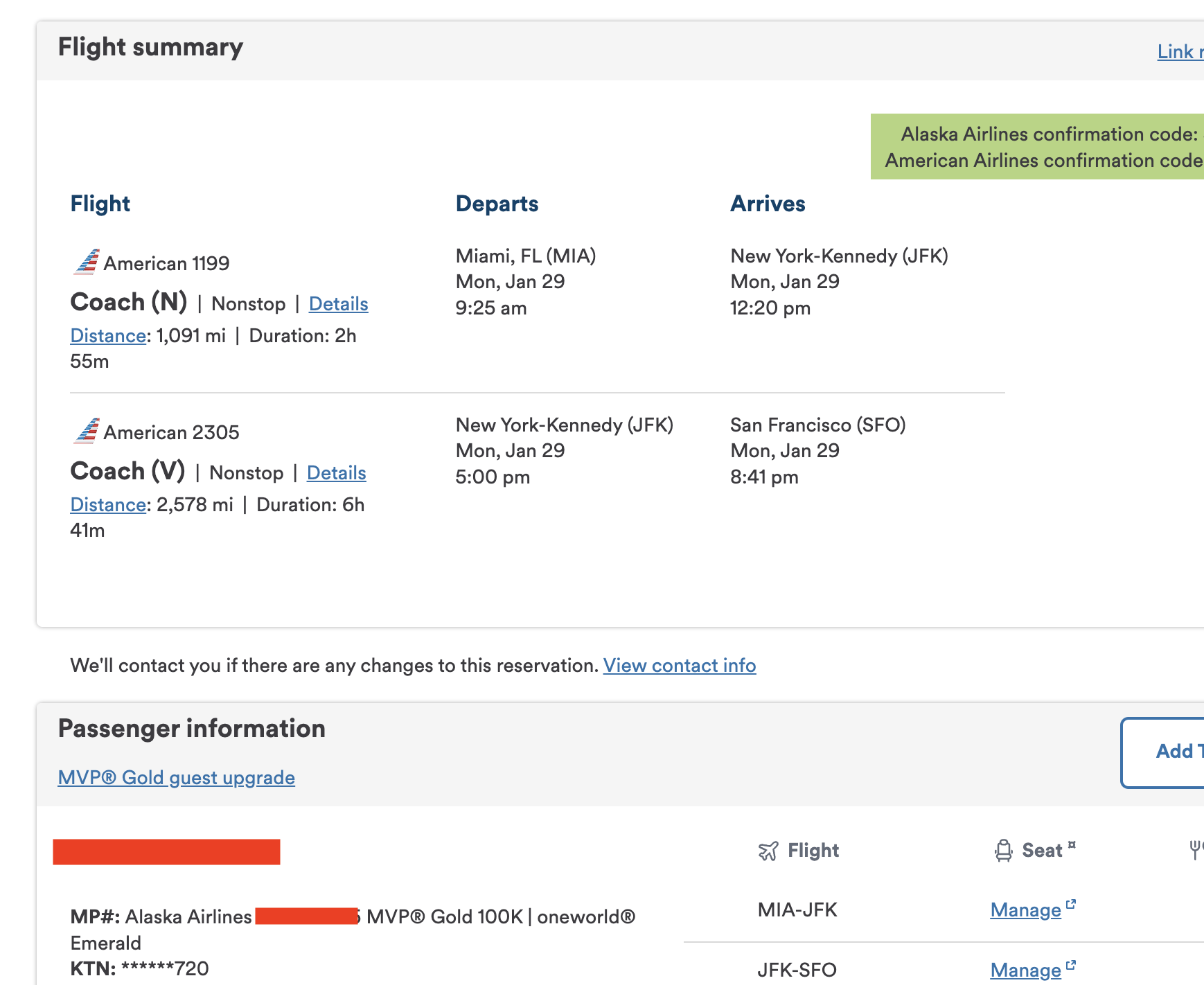Viewport: 1204px width, 985px height.
Task: Open Details for American flight 1199
Action: click(x=337, y=303)
